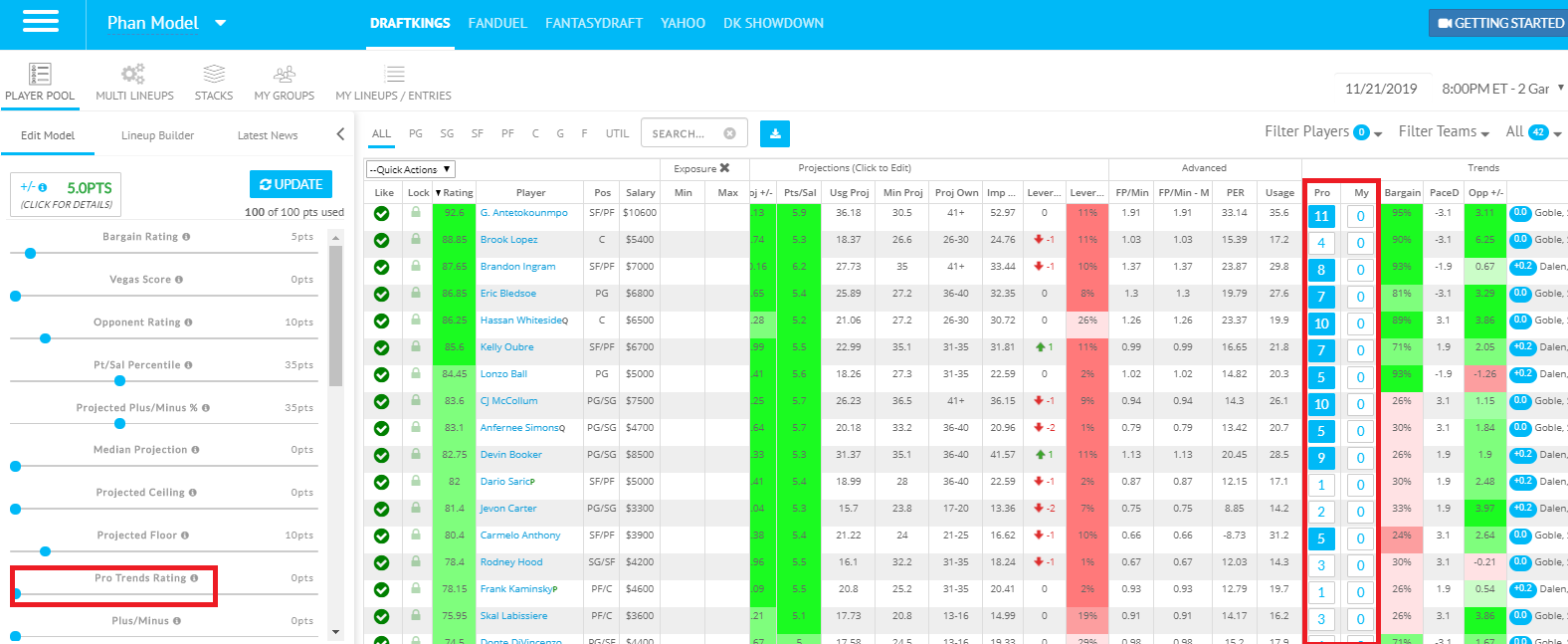Click the Update model button
Screen dimensions: 1568x644
pos(291,184)
